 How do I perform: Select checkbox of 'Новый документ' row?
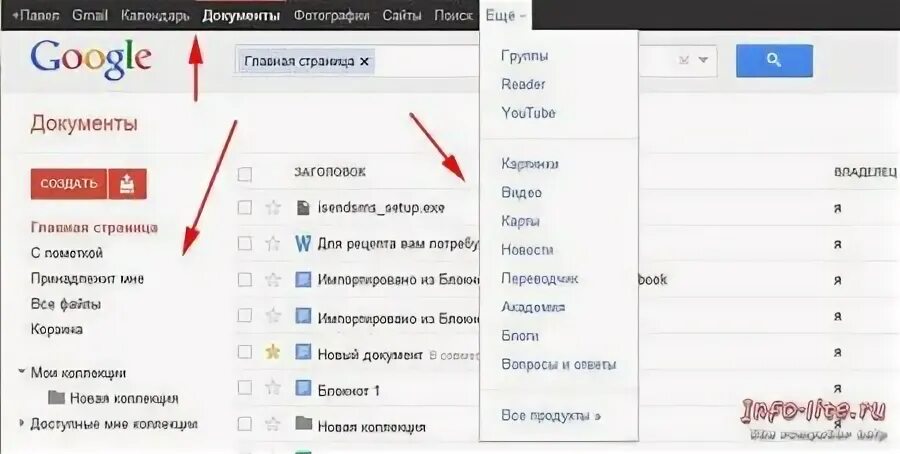(245, 352)
